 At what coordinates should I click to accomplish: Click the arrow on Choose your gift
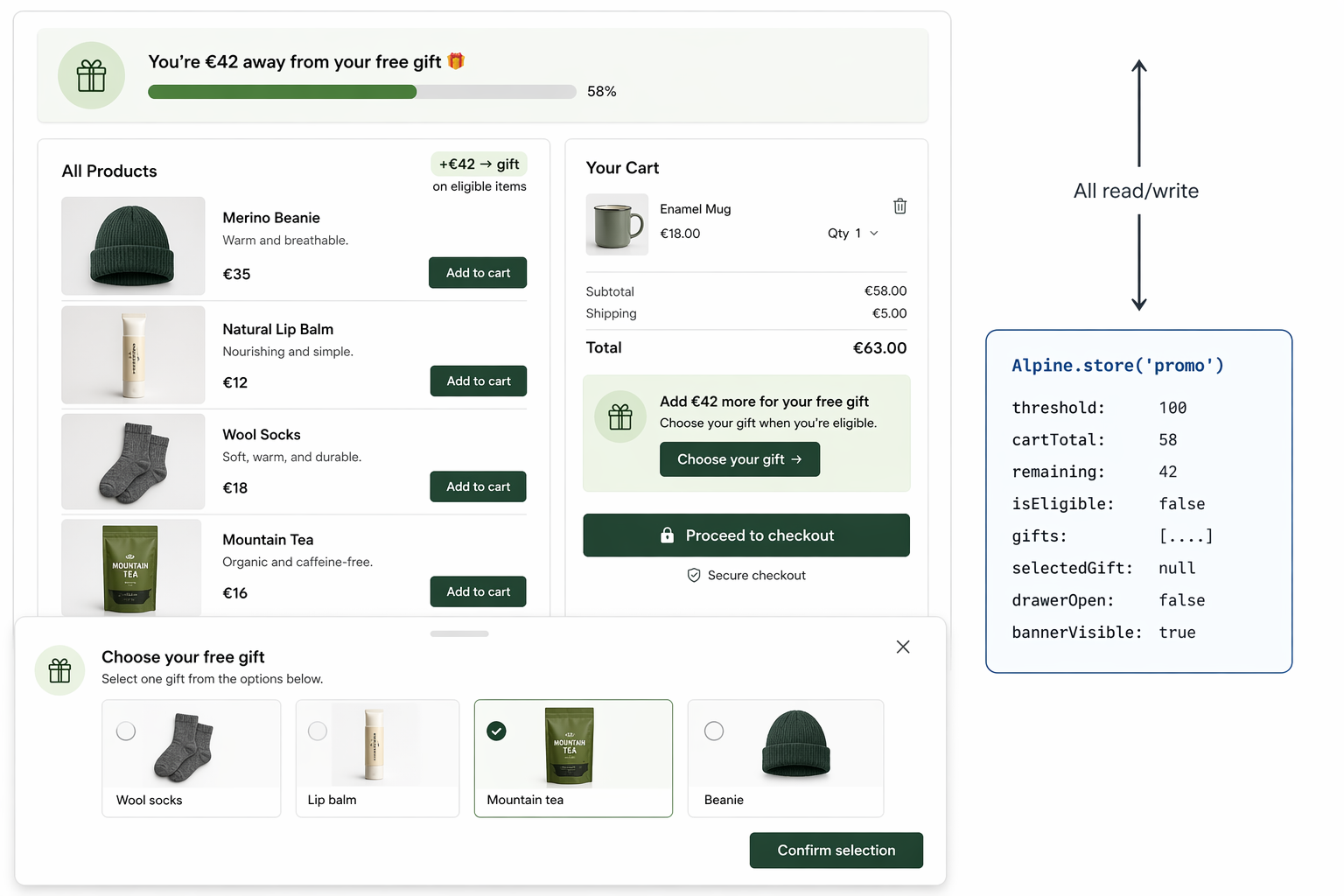796,459
